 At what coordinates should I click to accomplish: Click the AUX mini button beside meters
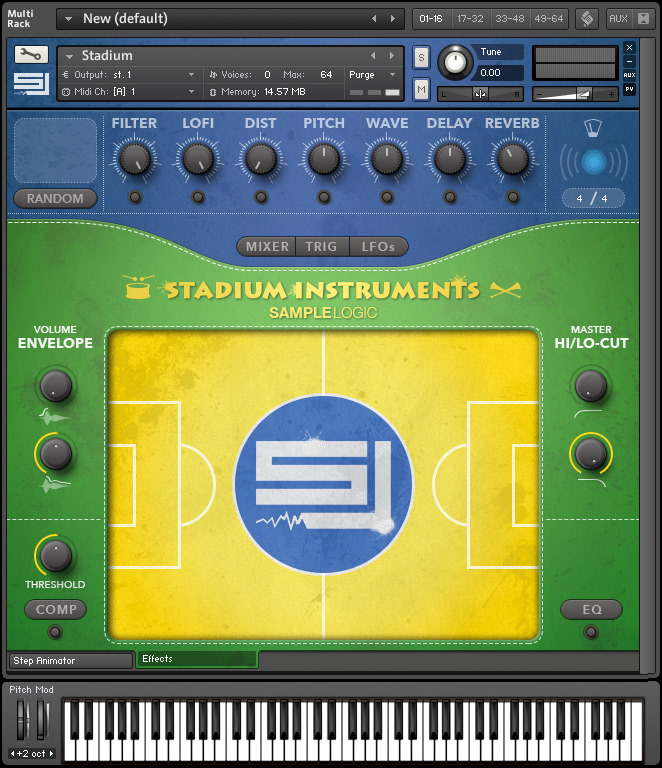point(629,75)
